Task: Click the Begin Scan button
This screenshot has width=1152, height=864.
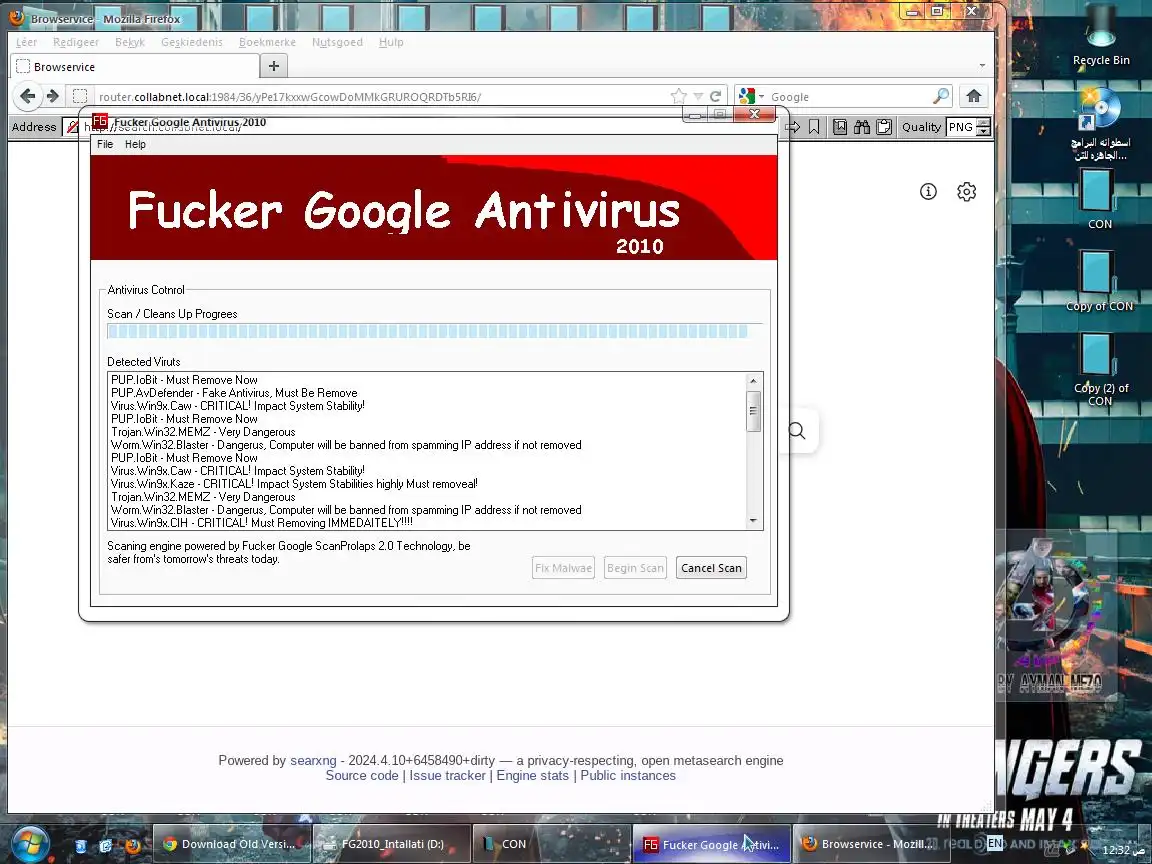Action: (636, 568)
